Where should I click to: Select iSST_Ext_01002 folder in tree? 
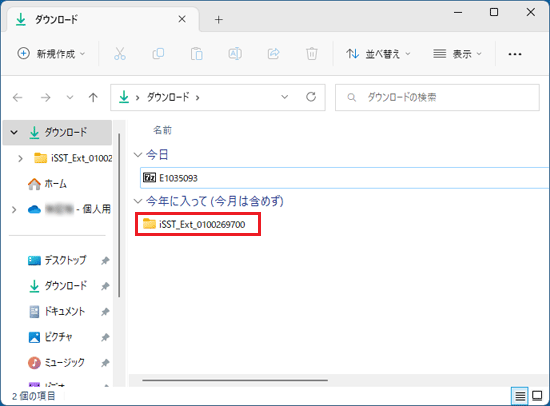(73, 158)
